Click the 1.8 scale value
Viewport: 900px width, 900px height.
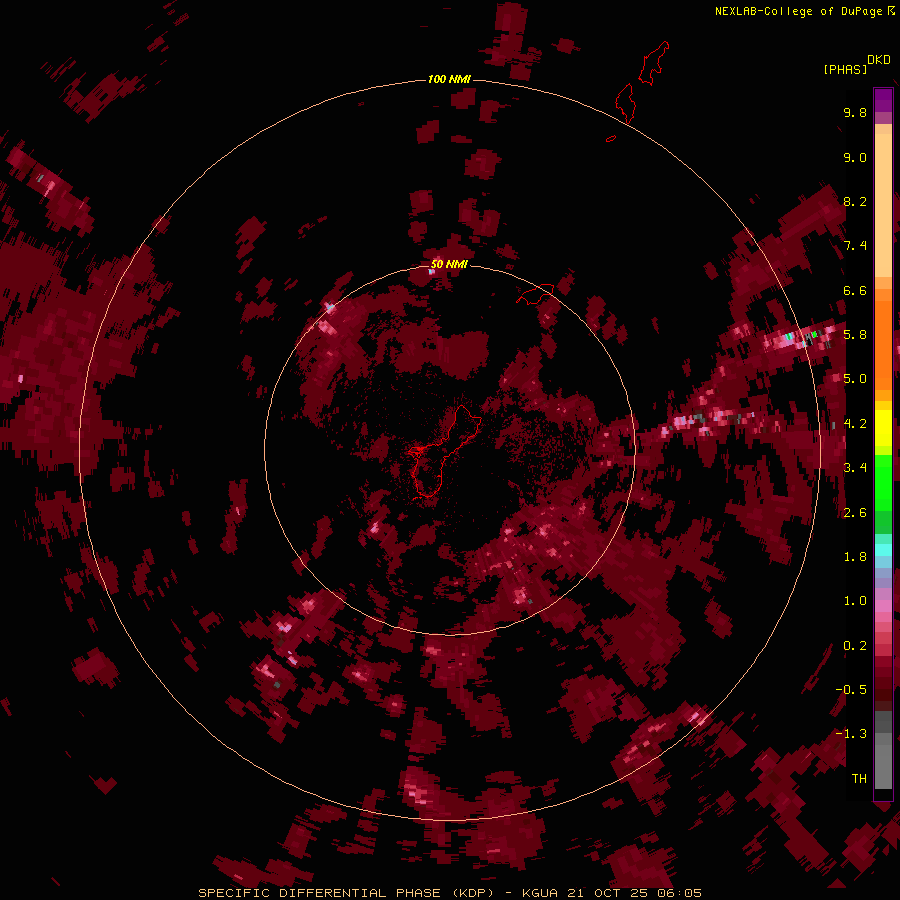855,557
